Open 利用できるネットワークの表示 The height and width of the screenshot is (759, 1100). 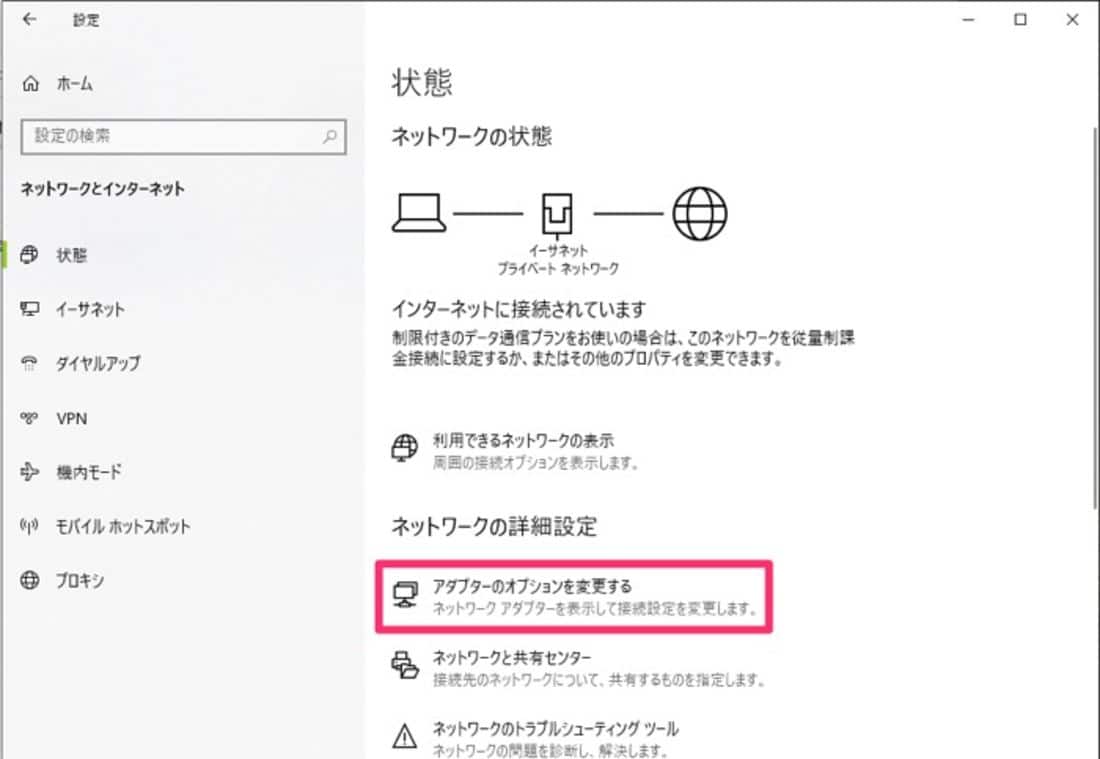523,441
